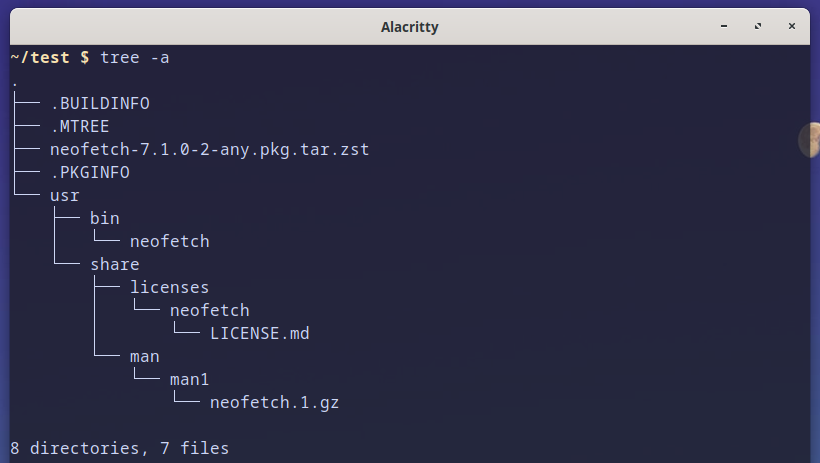Minimize the Alacritty window
820x463 pixels.
724,26
